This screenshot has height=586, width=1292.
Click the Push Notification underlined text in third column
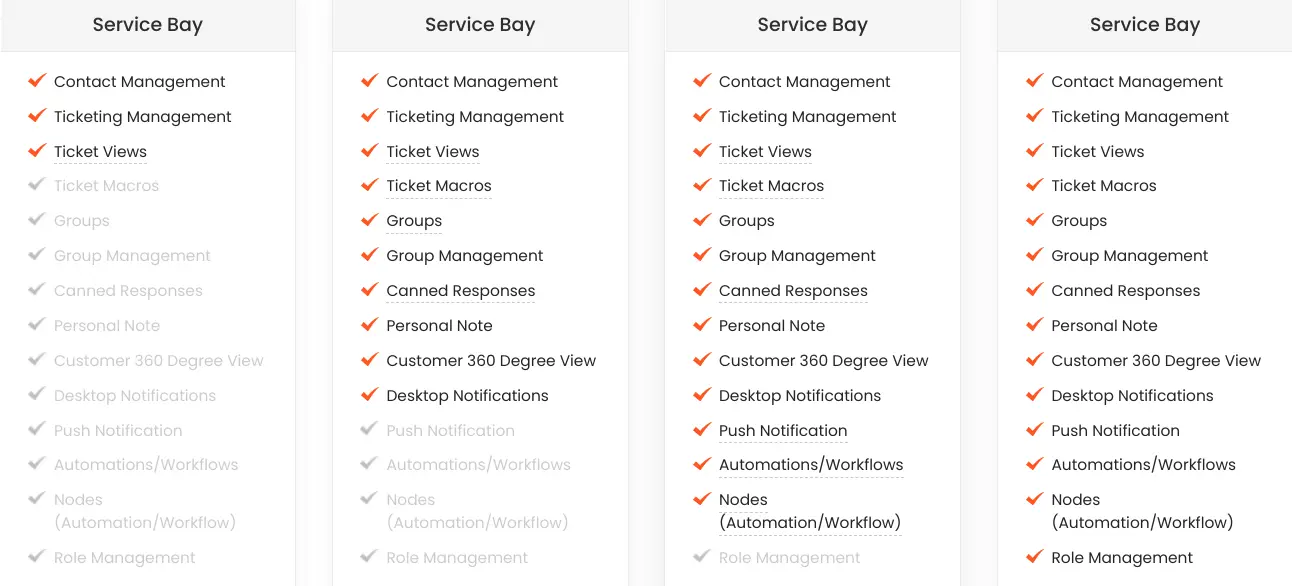(783, 430)
